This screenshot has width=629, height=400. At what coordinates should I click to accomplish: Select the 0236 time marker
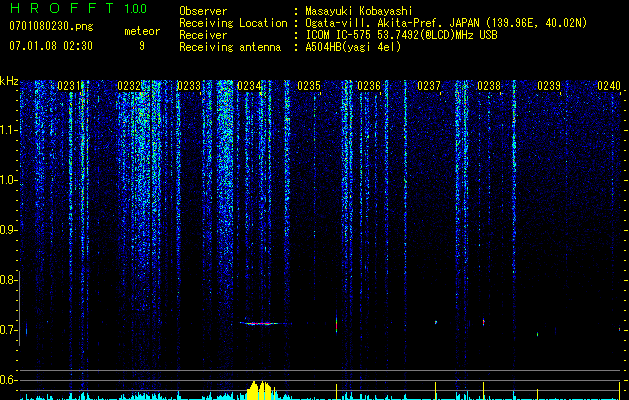pyautogui.click(x=369, y=85)
